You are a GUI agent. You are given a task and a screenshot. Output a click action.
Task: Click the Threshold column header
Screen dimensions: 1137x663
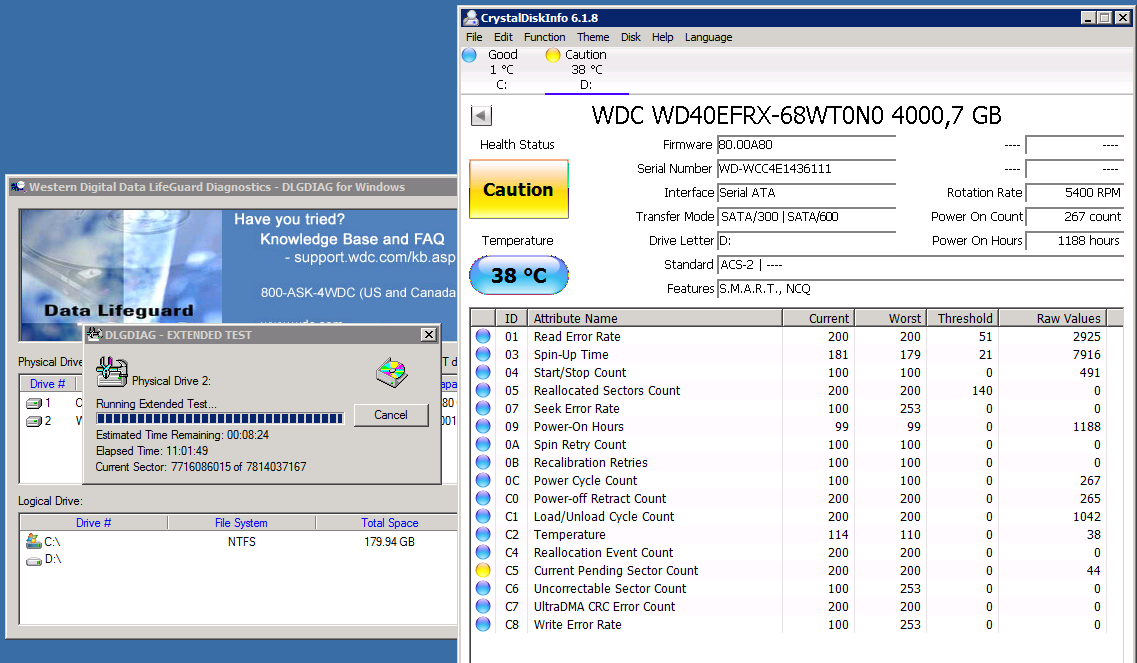(x=962, y=318)
